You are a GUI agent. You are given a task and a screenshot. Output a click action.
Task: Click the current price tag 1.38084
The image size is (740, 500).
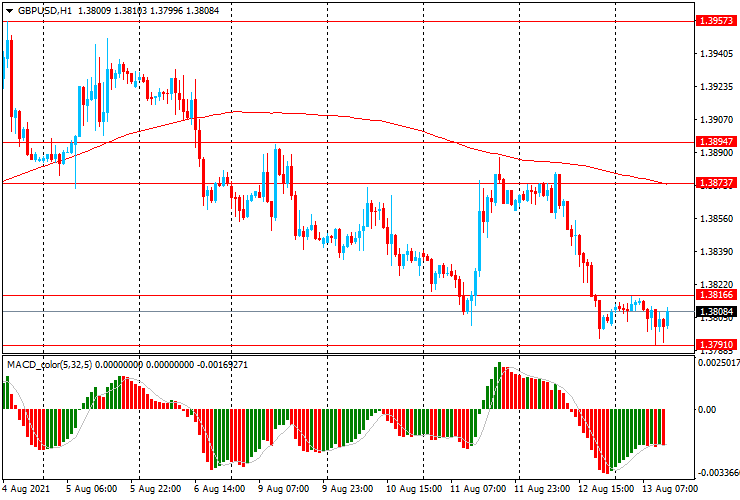[716, 312]
